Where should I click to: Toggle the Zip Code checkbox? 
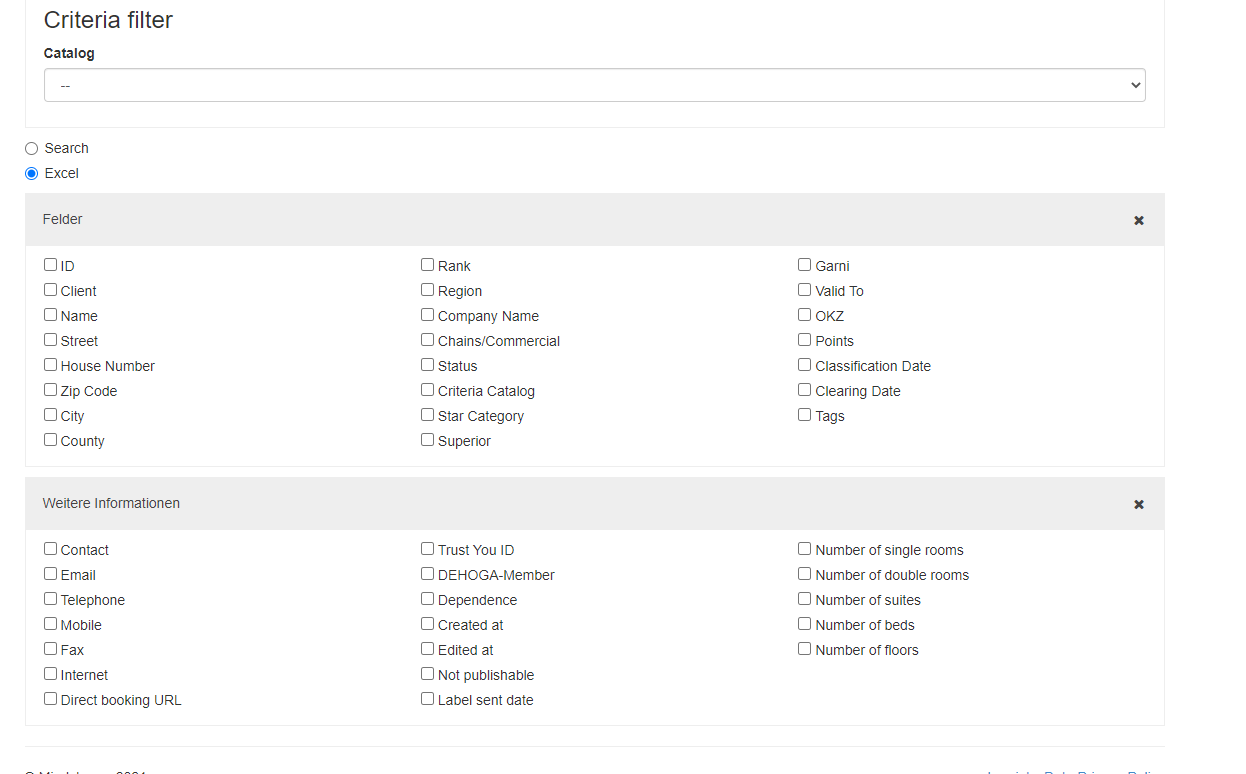[x=51, y=390]
